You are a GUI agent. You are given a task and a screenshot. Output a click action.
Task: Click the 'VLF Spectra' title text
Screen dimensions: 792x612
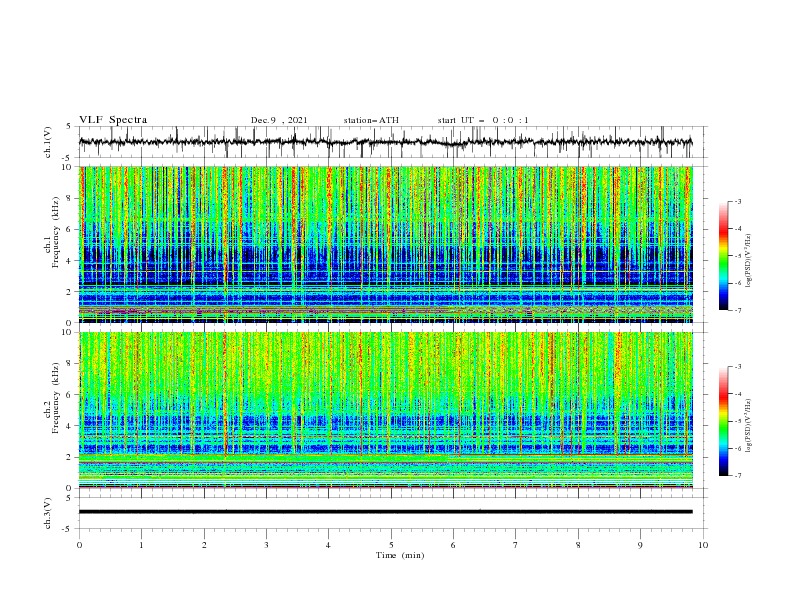(113, 120)
